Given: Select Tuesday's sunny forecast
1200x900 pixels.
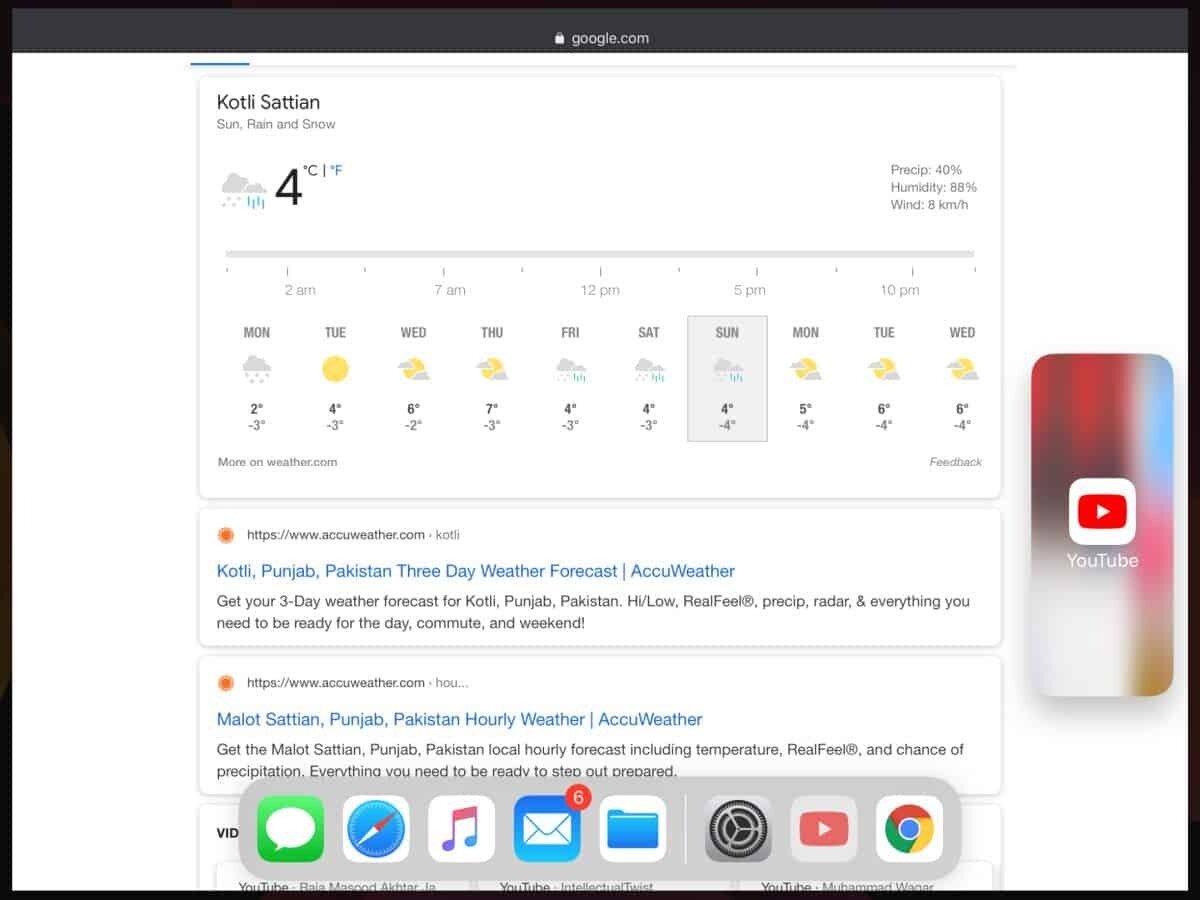Looking at the screenshot, I should [x=335, y=378].
